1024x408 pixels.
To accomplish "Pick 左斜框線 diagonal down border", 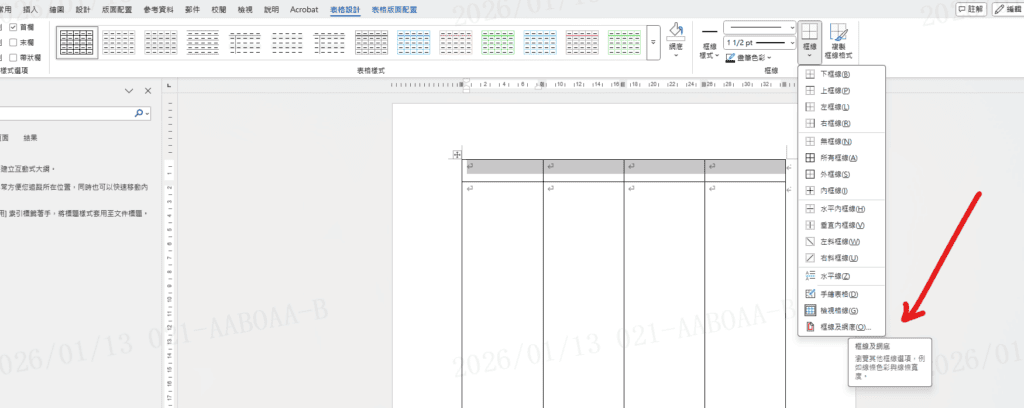I will tap(839, 242).
